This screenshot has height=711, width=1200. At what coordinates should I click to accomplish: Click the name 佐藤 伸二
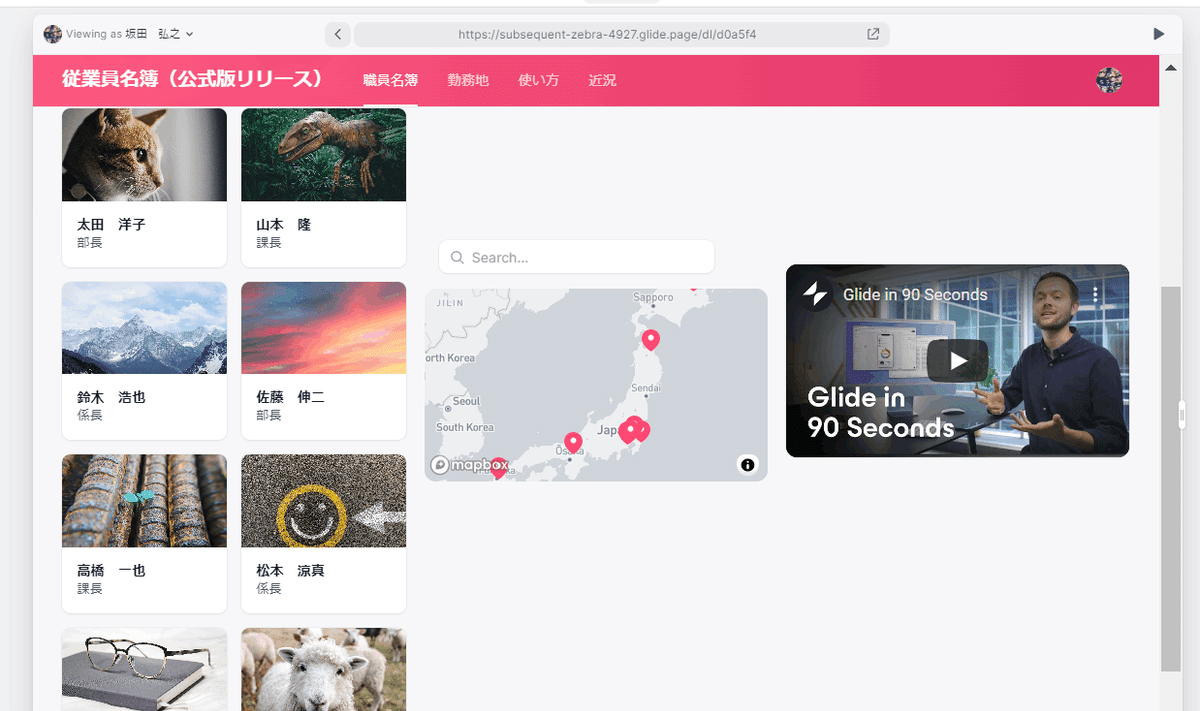click(x=291, y=397)
